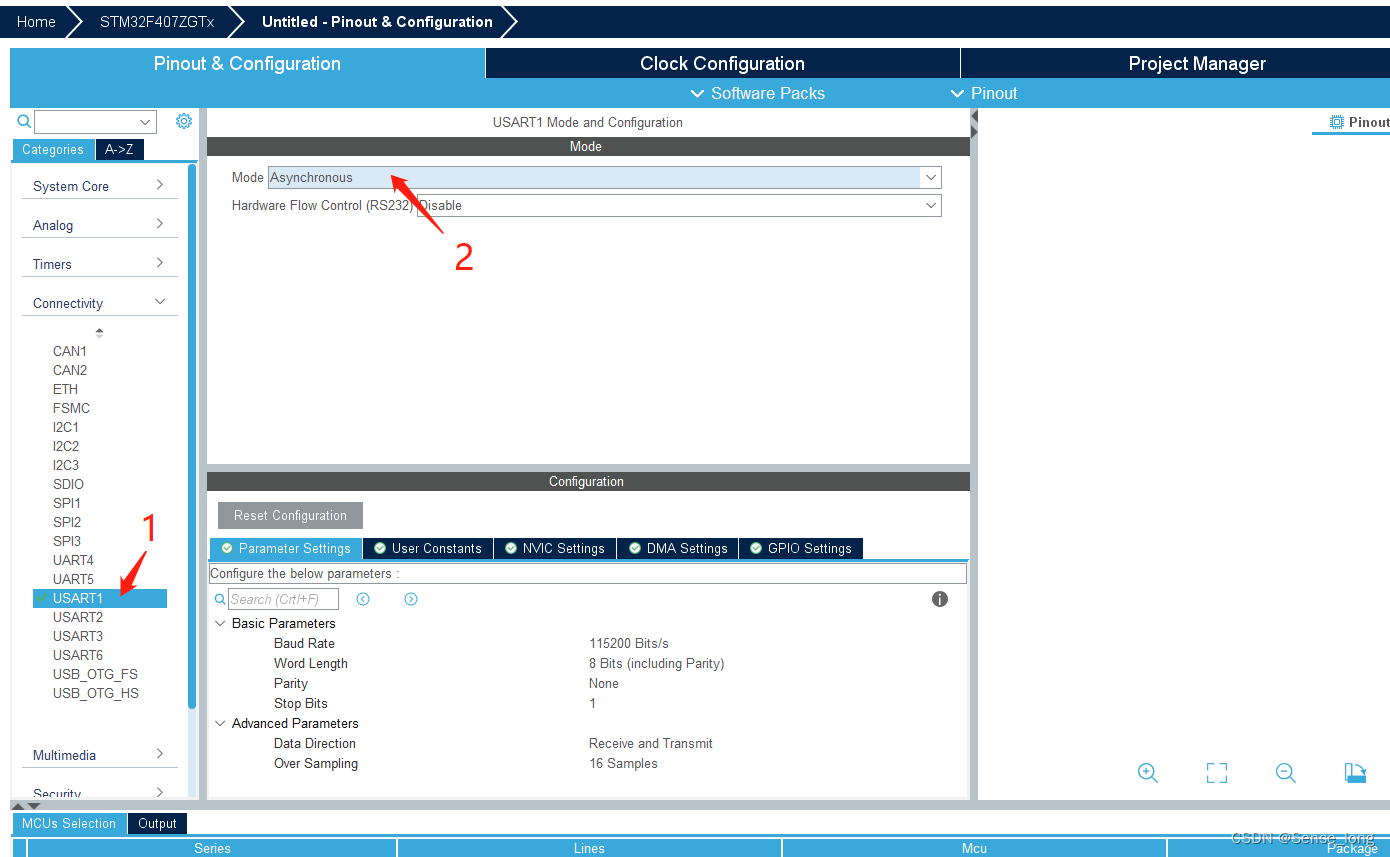The image size is (1390, 857).
Task: Select the Parameter Settings tab
Action: (x=286, y=548)
